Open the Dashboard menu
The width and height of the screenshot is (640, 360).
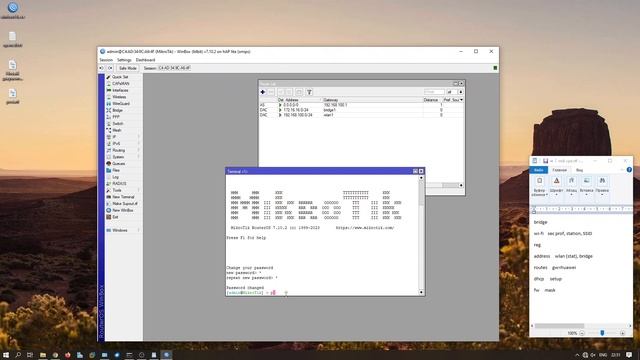coord(145,60)
